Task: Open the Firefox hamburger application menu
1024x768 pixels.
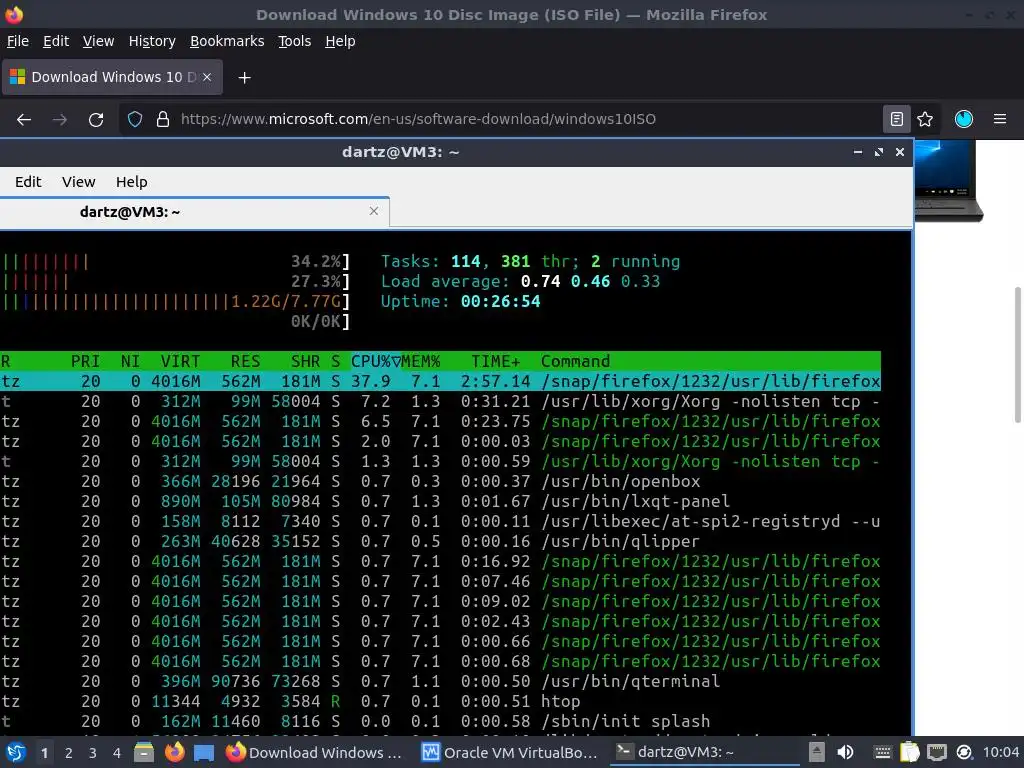Action: tap(1000, 119)
